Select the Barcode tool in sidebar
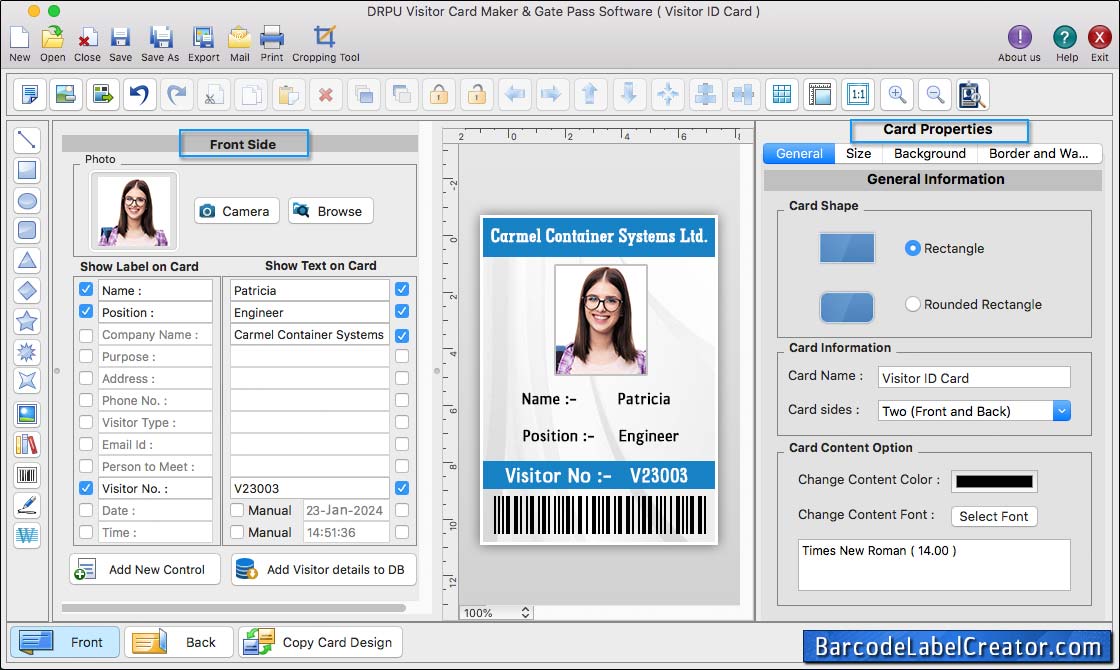 [26, 475]
